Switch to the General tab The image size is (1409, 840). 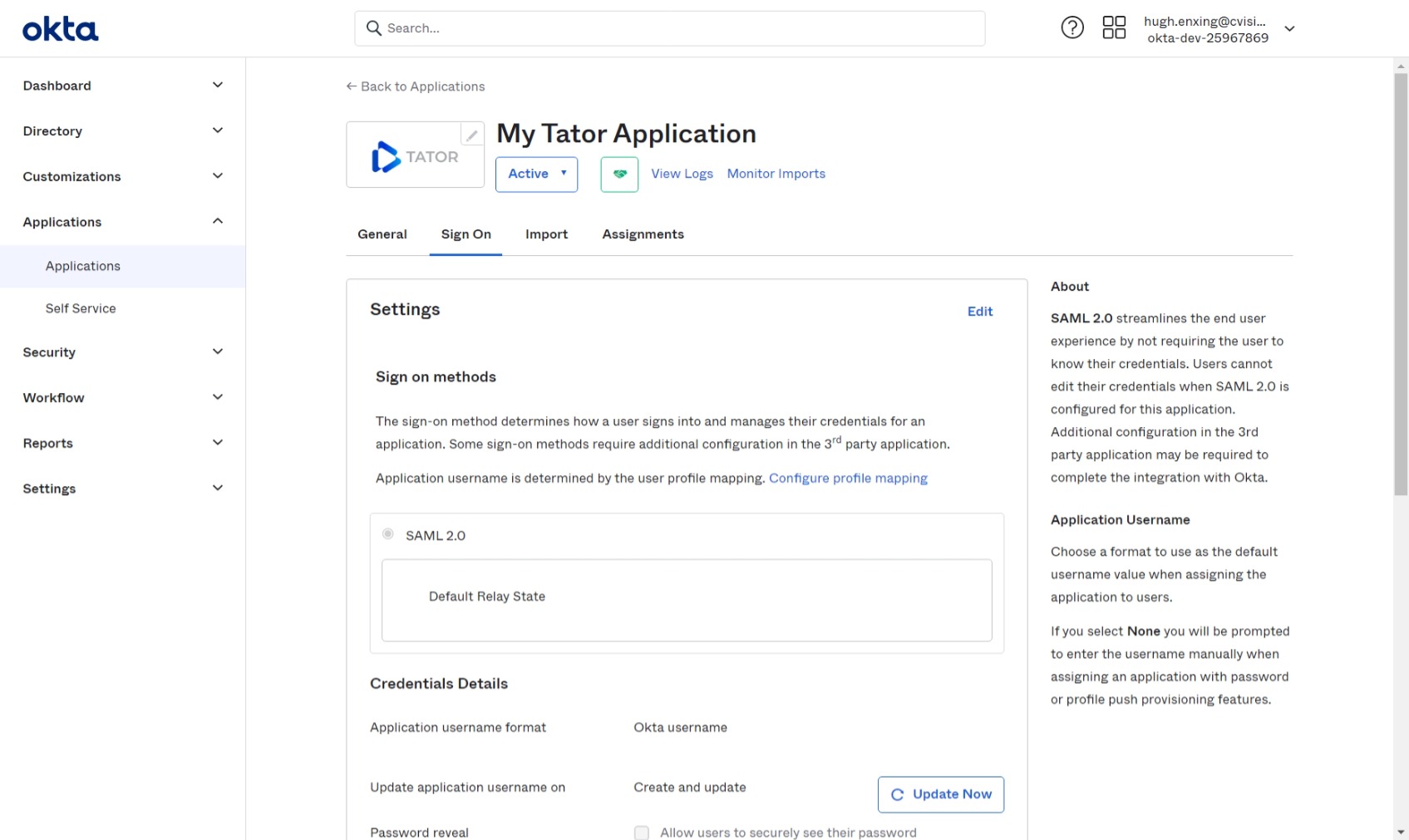382,234
